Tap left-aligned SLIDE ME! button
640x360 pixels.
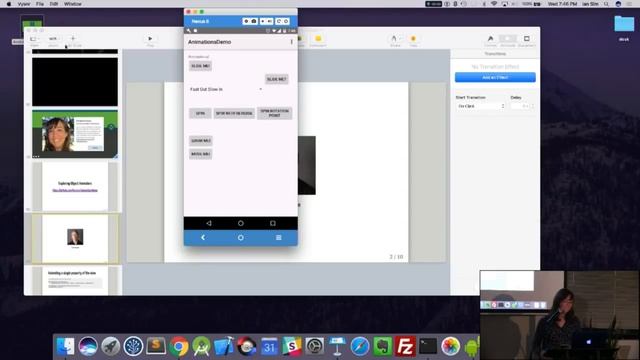click(200, 66)
